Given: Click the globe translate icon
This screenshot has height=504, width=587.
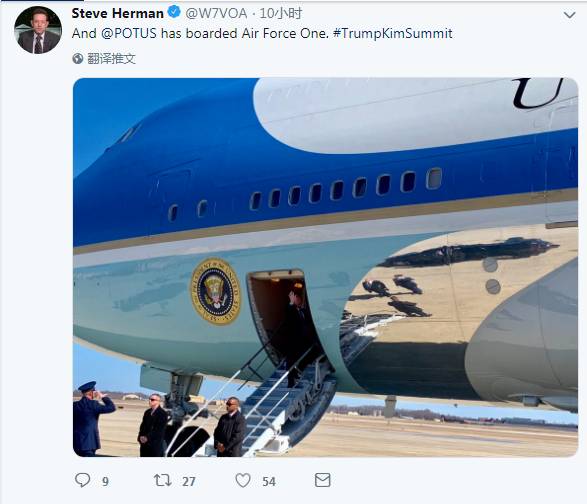Looking at the screenshot, I should 77,58.
